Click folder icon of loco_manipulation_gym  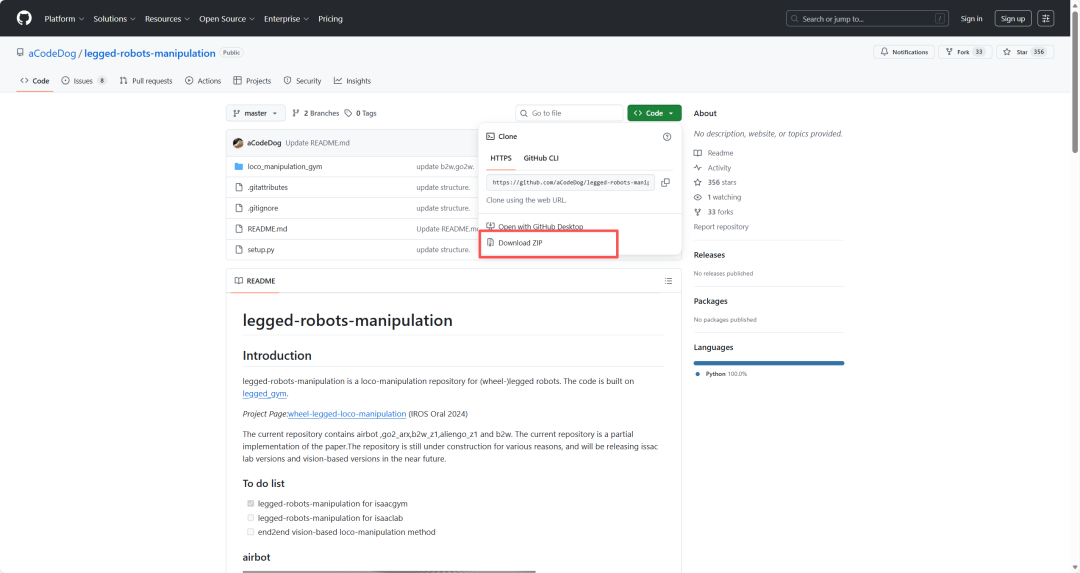click(238, 167)
